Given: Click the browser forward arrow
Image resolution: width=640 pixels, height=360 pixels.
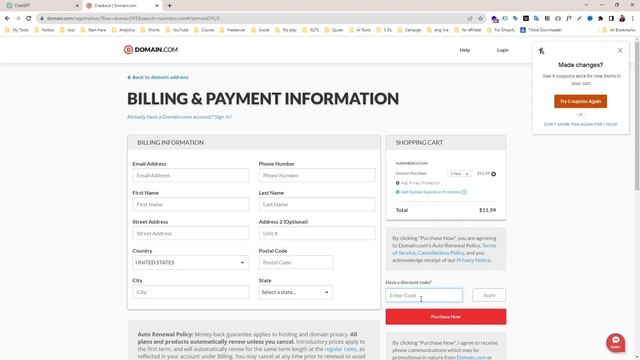Looking at the screenshot, I should click(x=18, y=18).
